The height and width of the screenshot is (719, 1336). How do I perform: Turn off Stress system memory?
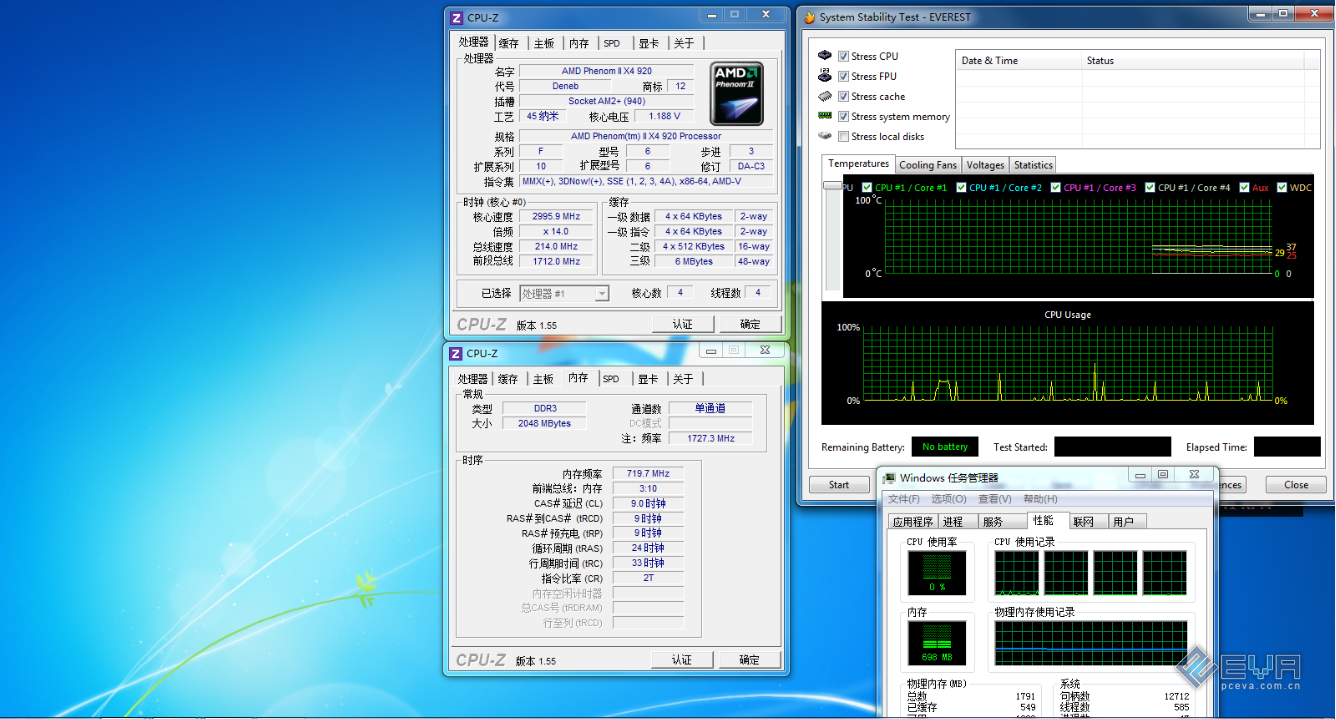click(x=844, y=116)
